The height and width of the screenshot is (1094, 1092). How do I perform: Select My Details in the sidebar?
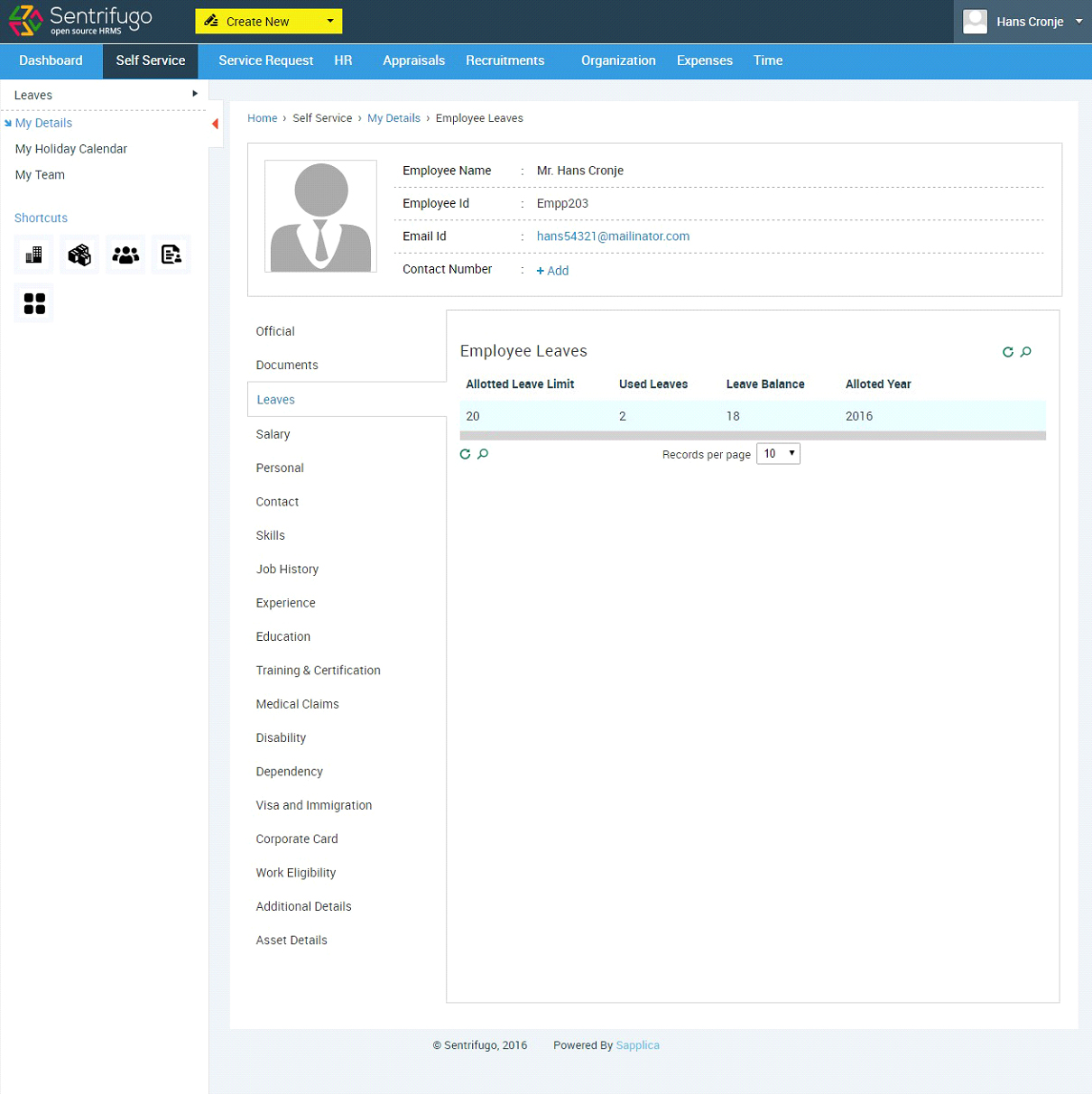[43, 123]
